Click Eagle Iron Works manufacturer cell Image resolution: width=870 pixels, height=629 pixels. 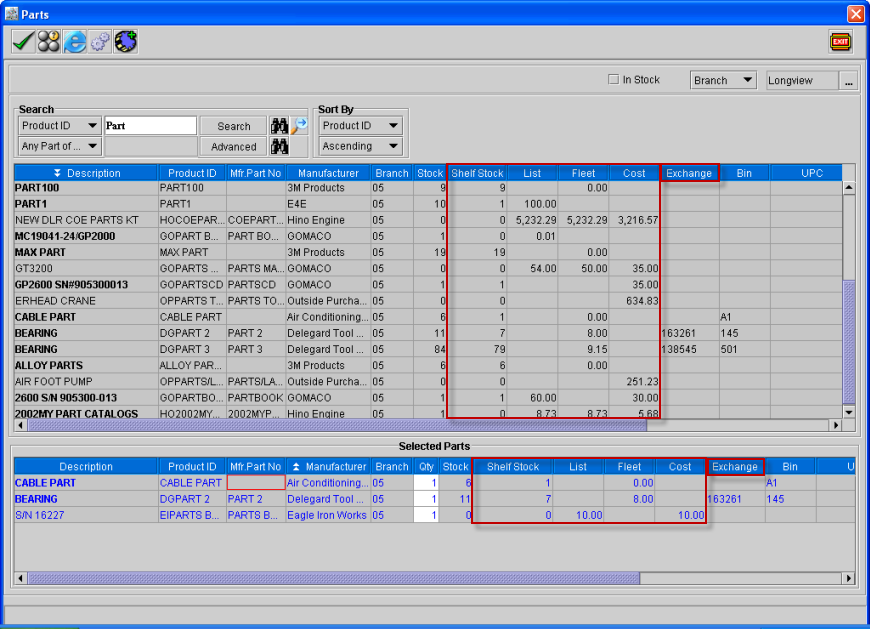click(x=328, y=515)
